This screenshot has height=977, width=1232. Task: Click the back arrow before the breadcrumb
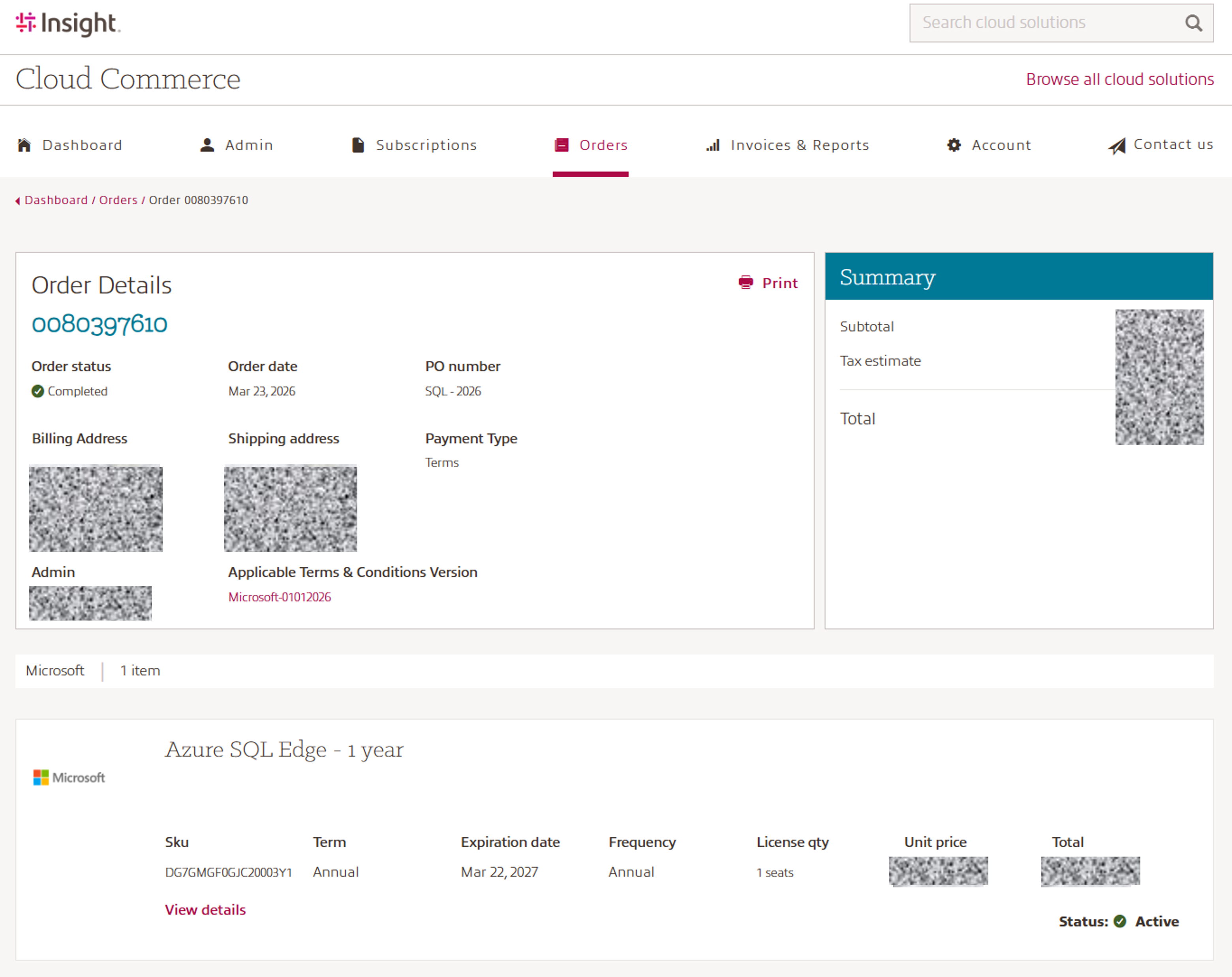pyautogui.click(x=18, y=201)
